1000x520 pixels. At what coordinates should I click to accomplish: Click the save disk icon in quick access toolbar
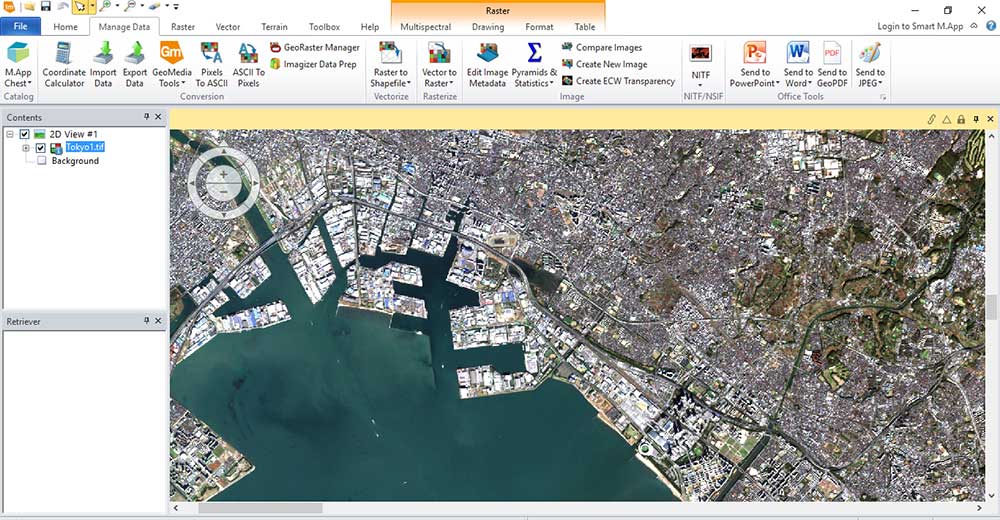(46, 7)
